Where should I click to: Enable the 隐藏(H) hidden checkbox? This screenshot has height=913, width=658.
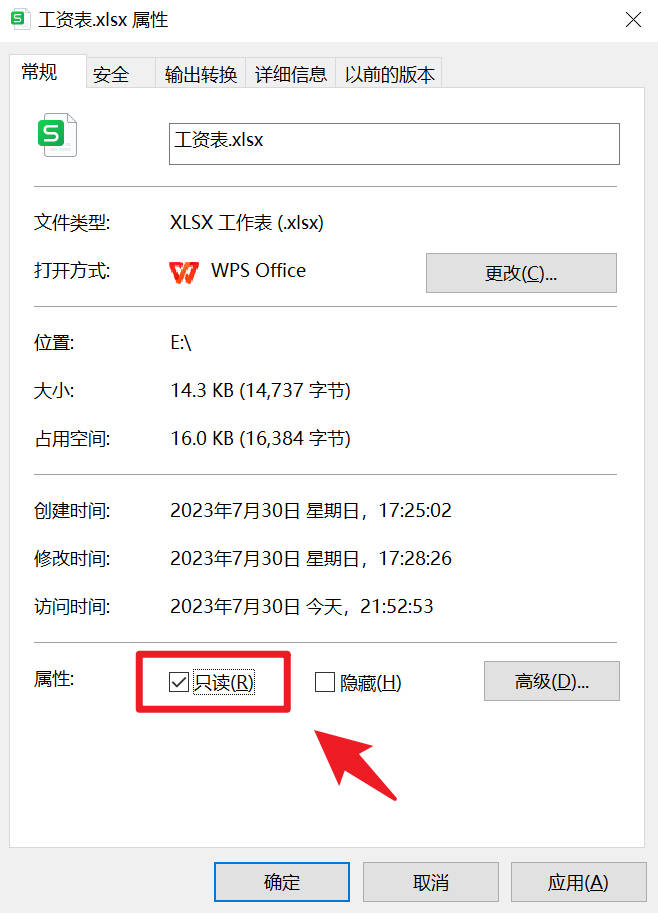(324, 682)
